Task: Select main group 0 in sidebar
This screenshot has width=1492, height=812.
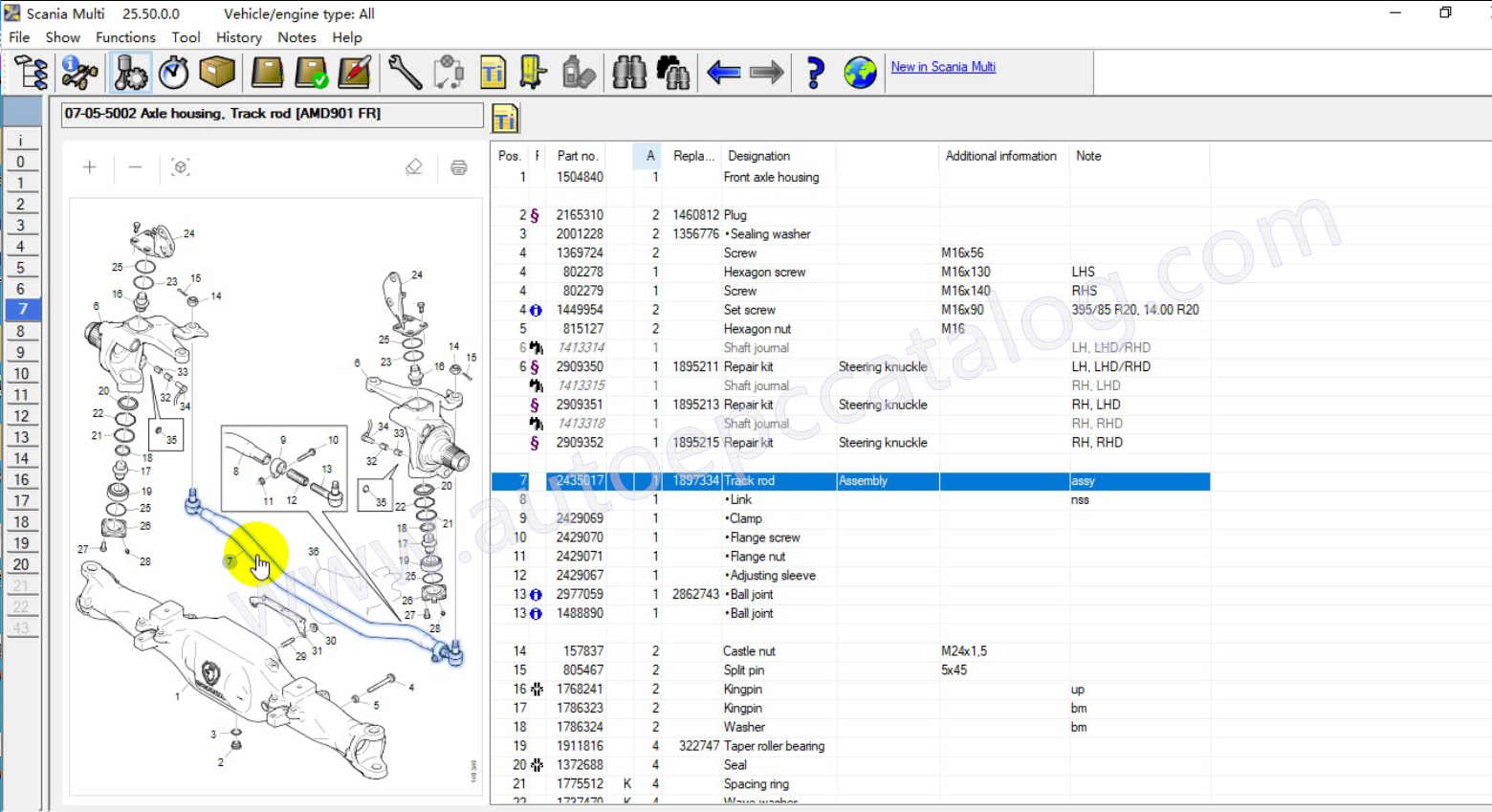Action: pos(21,162)
